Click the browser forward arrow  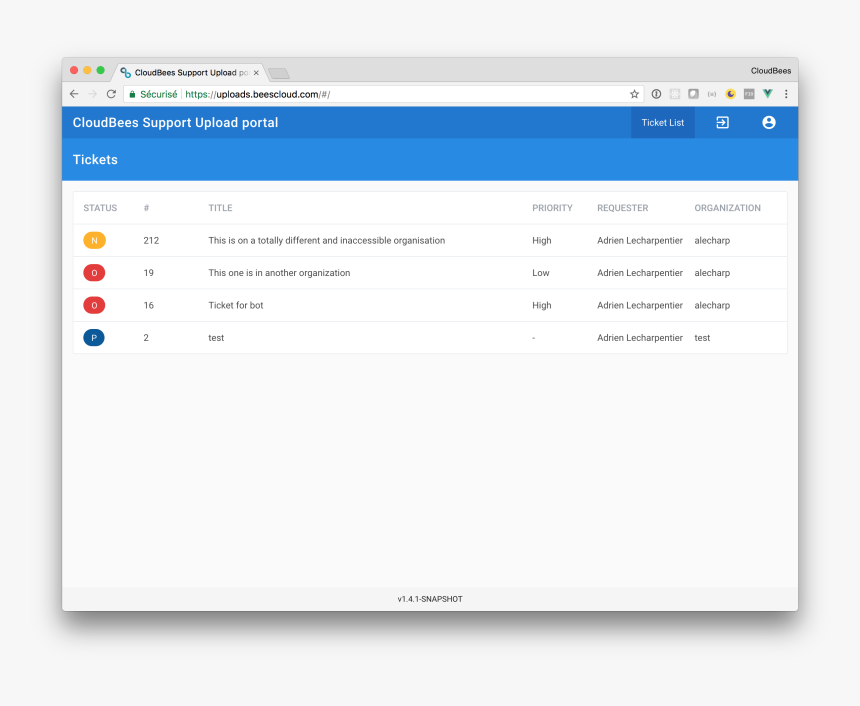pos(92,94)
